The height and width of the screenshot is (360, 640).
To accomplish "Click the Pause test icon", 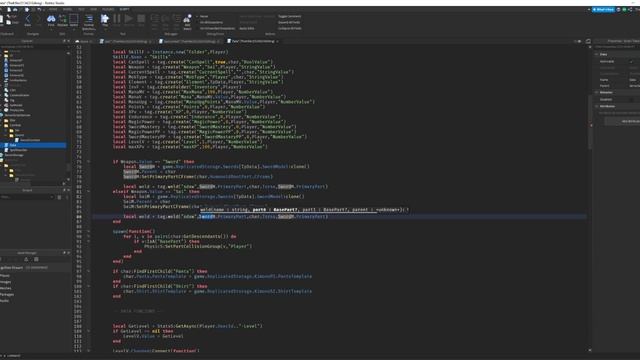I will [117, 20].
